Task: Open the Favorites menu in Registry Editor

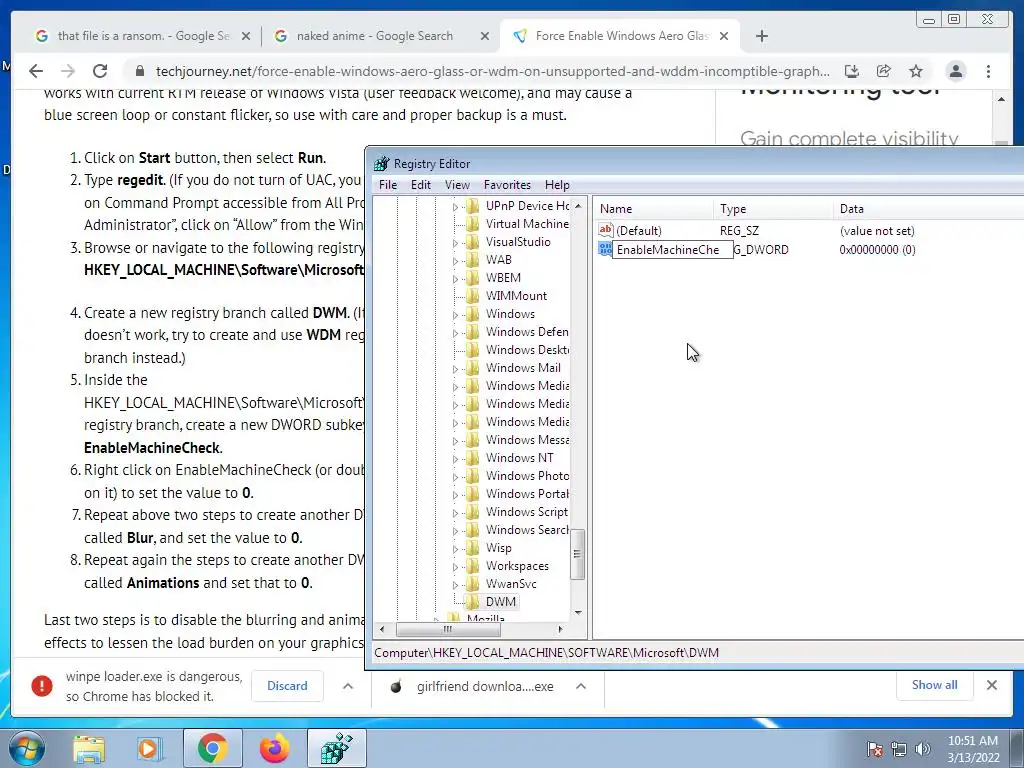Action: (507, 185)
